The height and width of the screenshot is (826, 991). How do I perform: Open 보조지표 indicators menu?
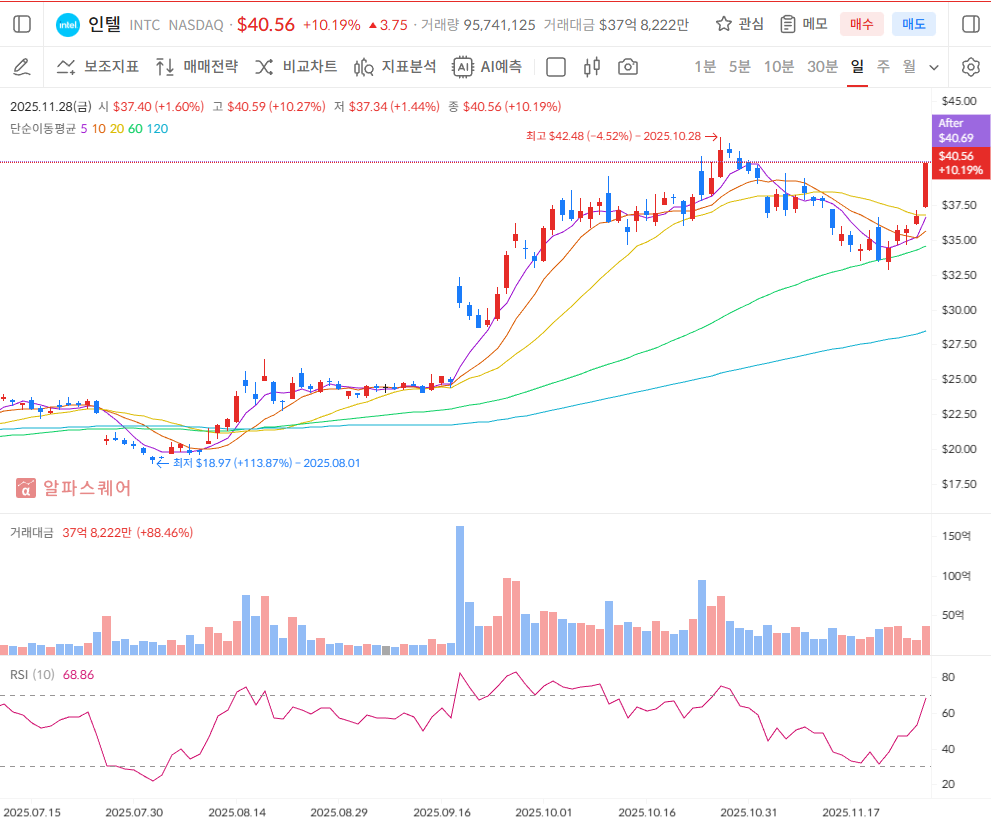(97, 67)
